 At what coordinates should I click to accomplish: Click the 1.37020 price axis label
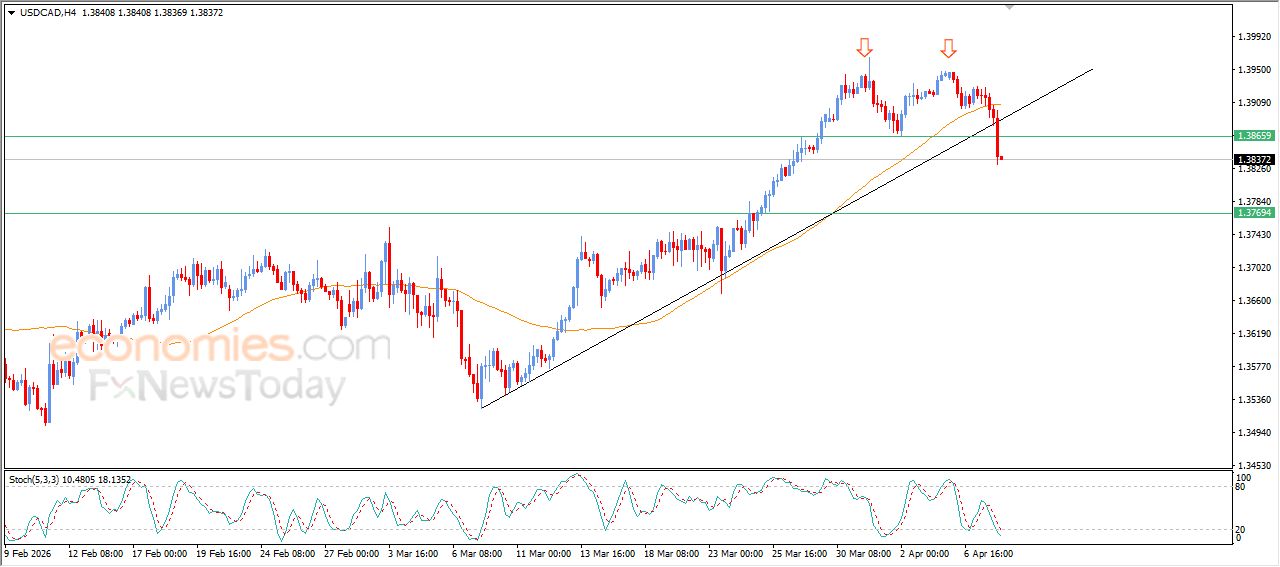(1254, 268)
